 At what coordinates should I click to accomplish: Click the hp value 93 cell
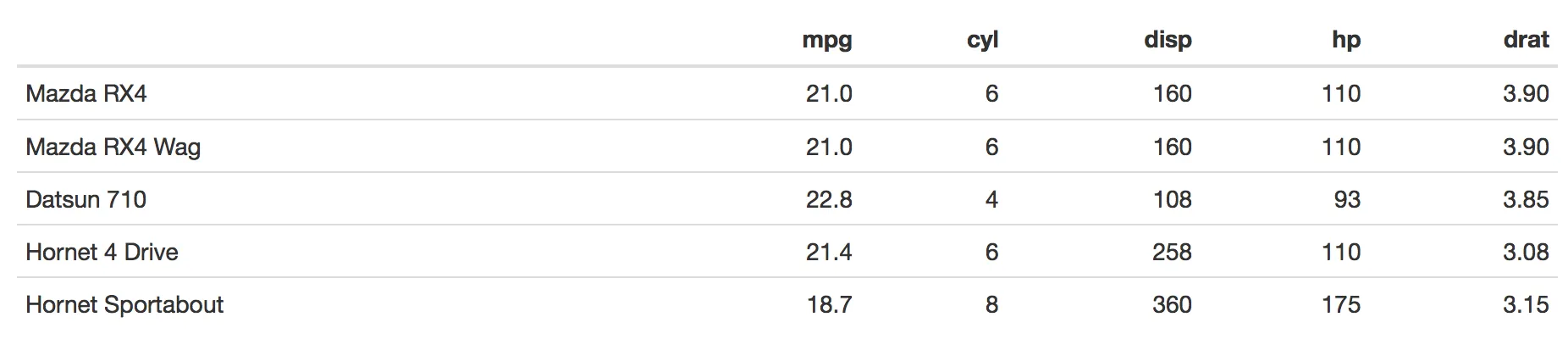[x=1347, y=199]
